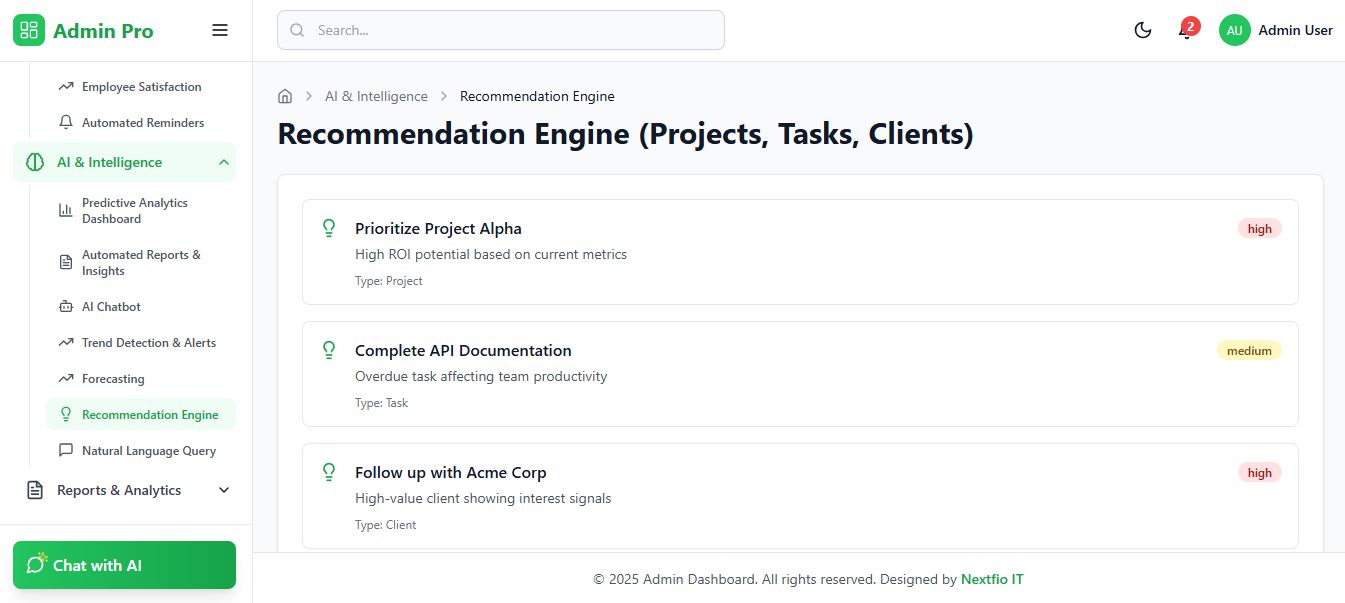Click the Chat with AI button
1345x603 pixels.
[x=124, y=565]
